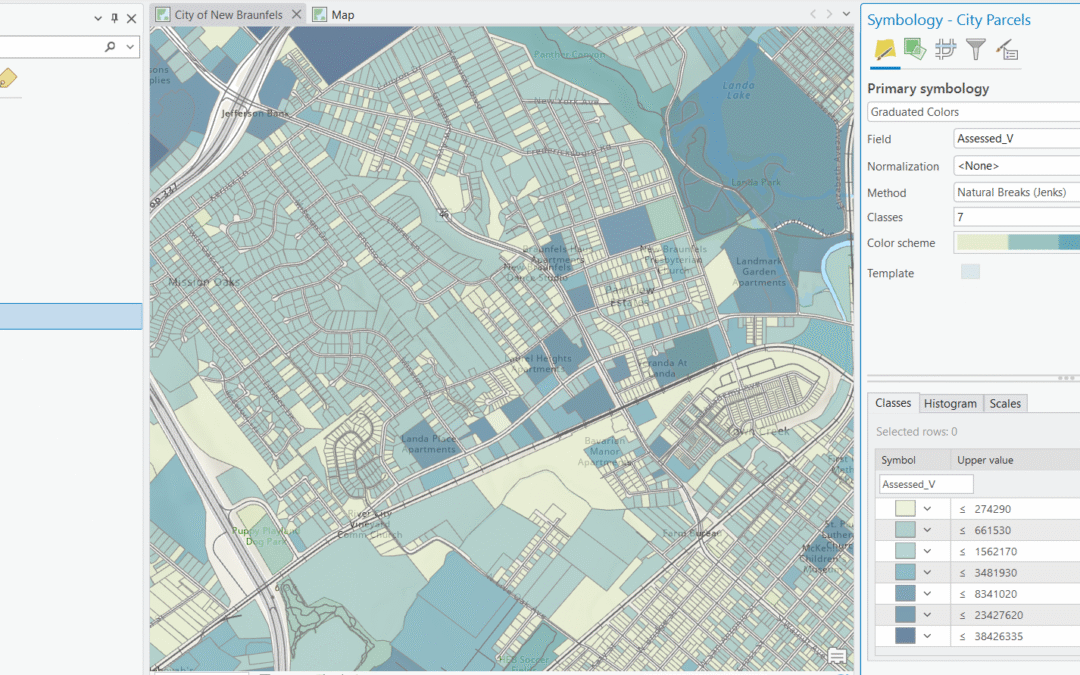Click the notification message icon on the map
1080x675 pixels.
(x=838, y=654)
